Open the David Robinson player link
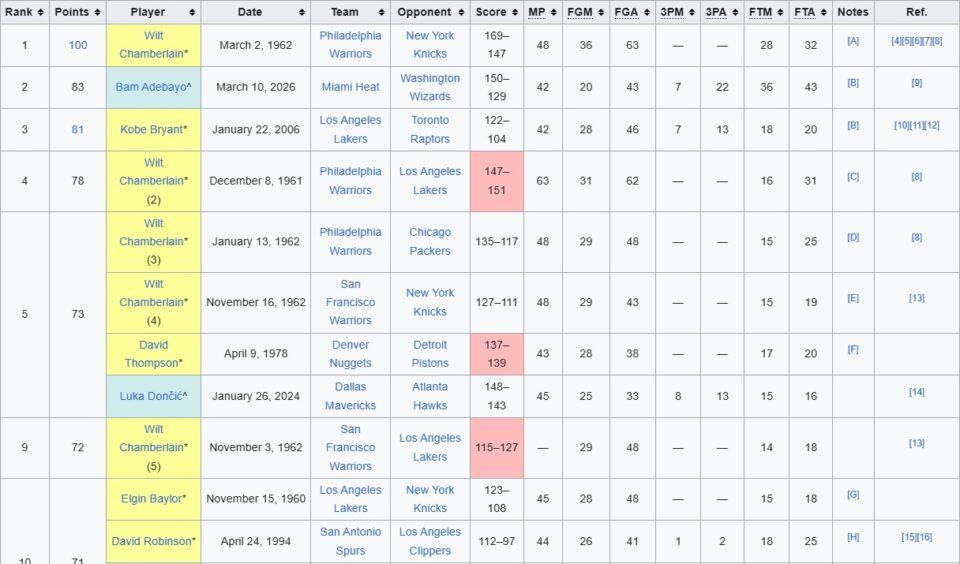Viewport: 960px width, 564px height. 151,541
